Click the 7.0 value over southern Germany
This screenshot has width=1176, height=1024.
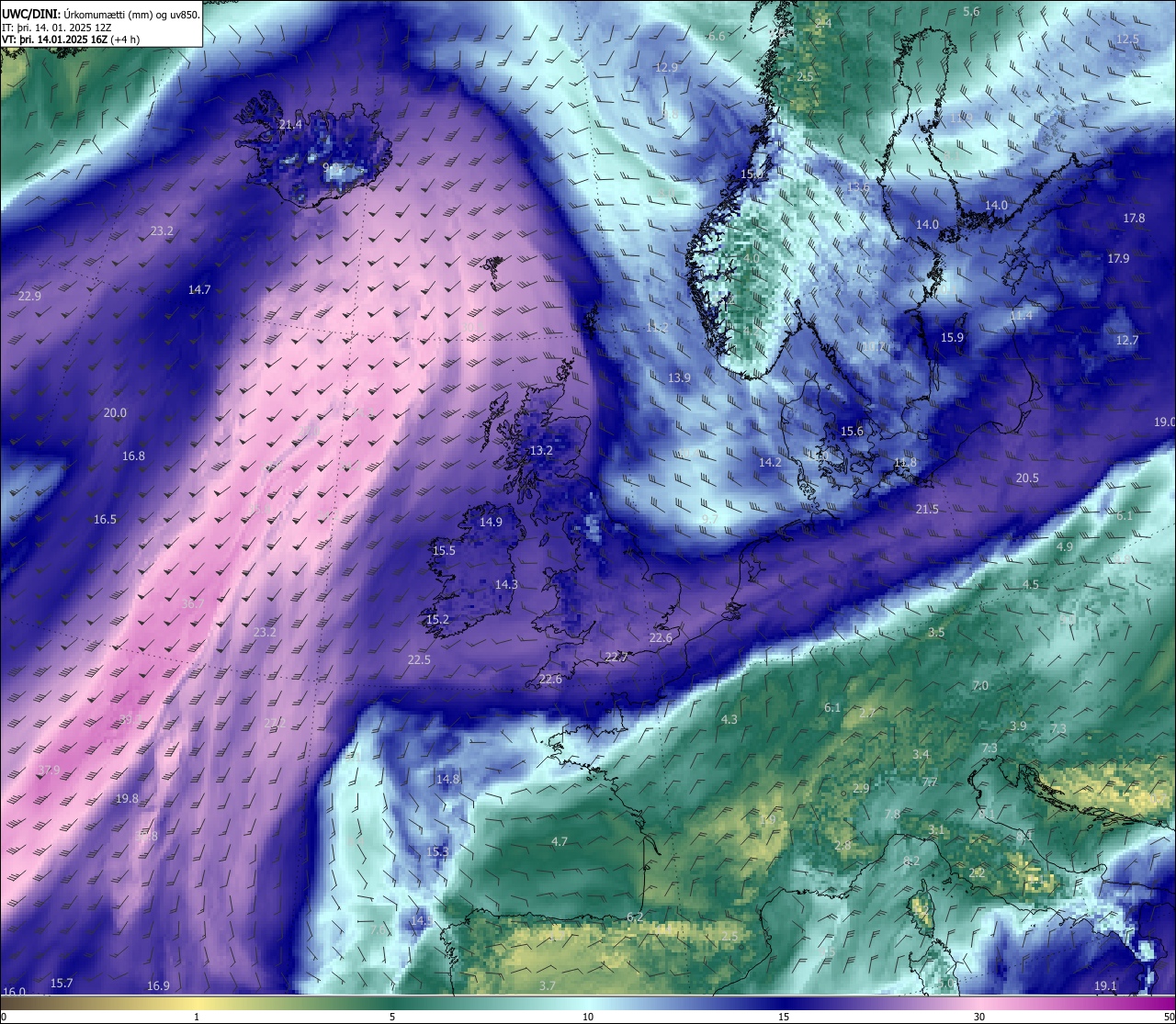click(x=980, y=686)
